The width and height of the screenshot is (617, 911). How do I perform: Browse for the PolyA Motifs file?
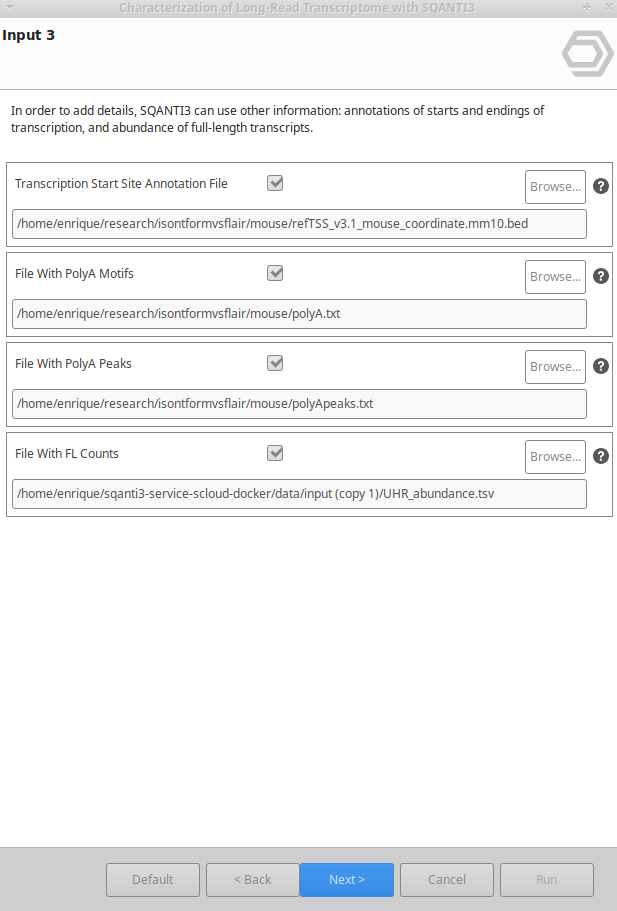coord(555,276)
